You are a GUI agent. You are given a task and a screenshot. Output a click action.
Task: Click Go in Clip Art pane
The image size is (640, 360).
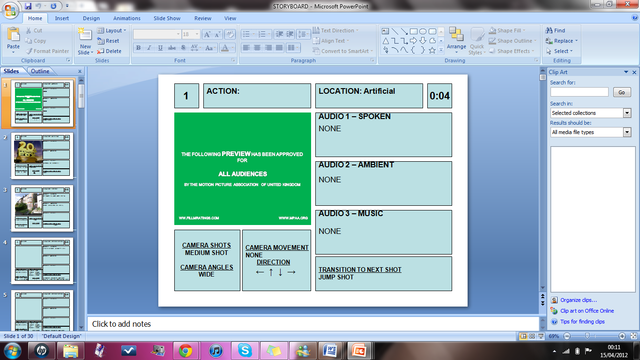(622, 92)
